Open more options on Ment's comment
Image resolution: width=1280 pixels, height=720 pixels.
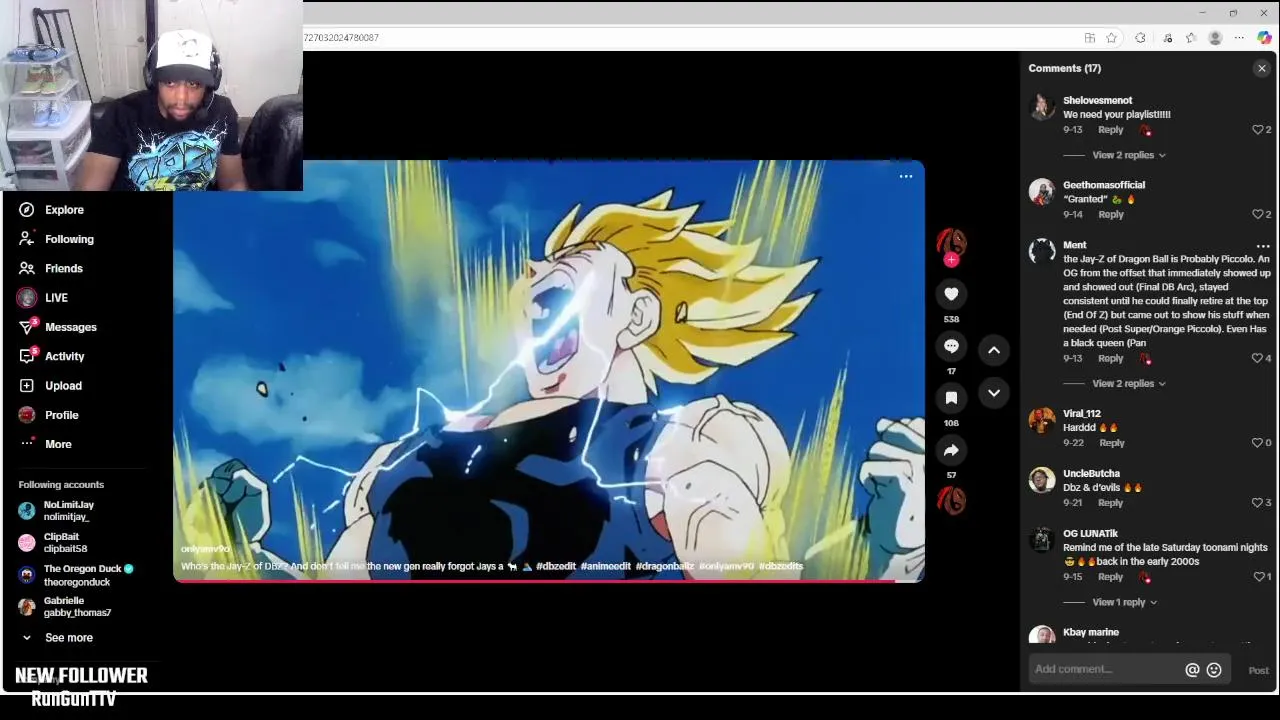1263,246
